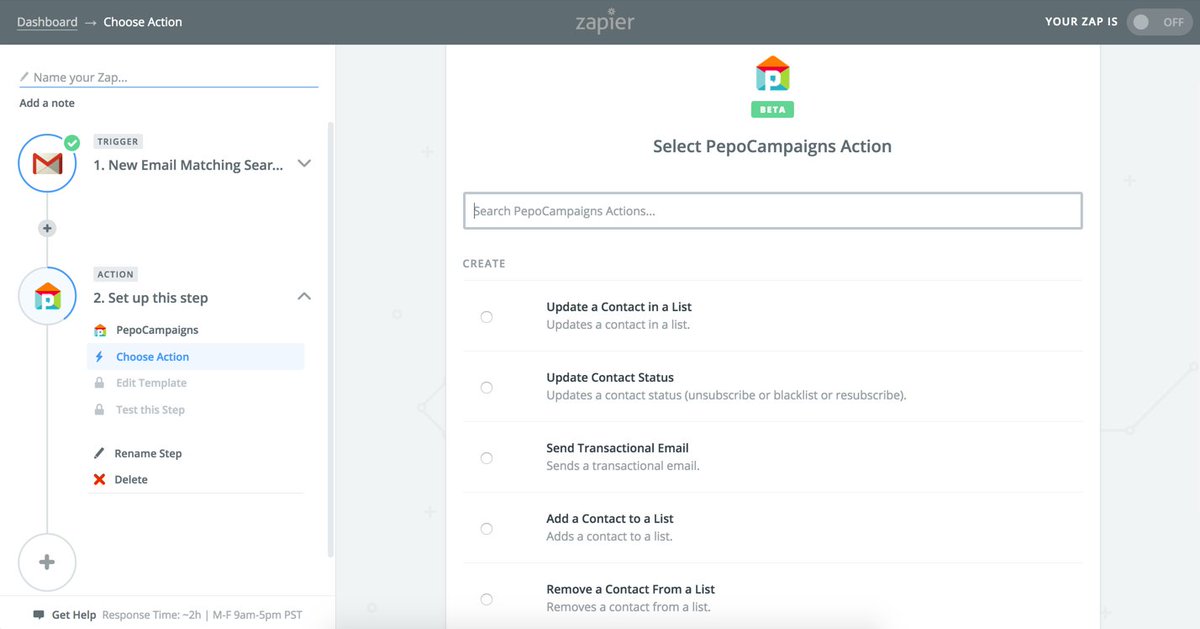This screenshot has width=1200, height=629.
Task: Click 'Adds a contact to a list.' description
Action: 609,537
